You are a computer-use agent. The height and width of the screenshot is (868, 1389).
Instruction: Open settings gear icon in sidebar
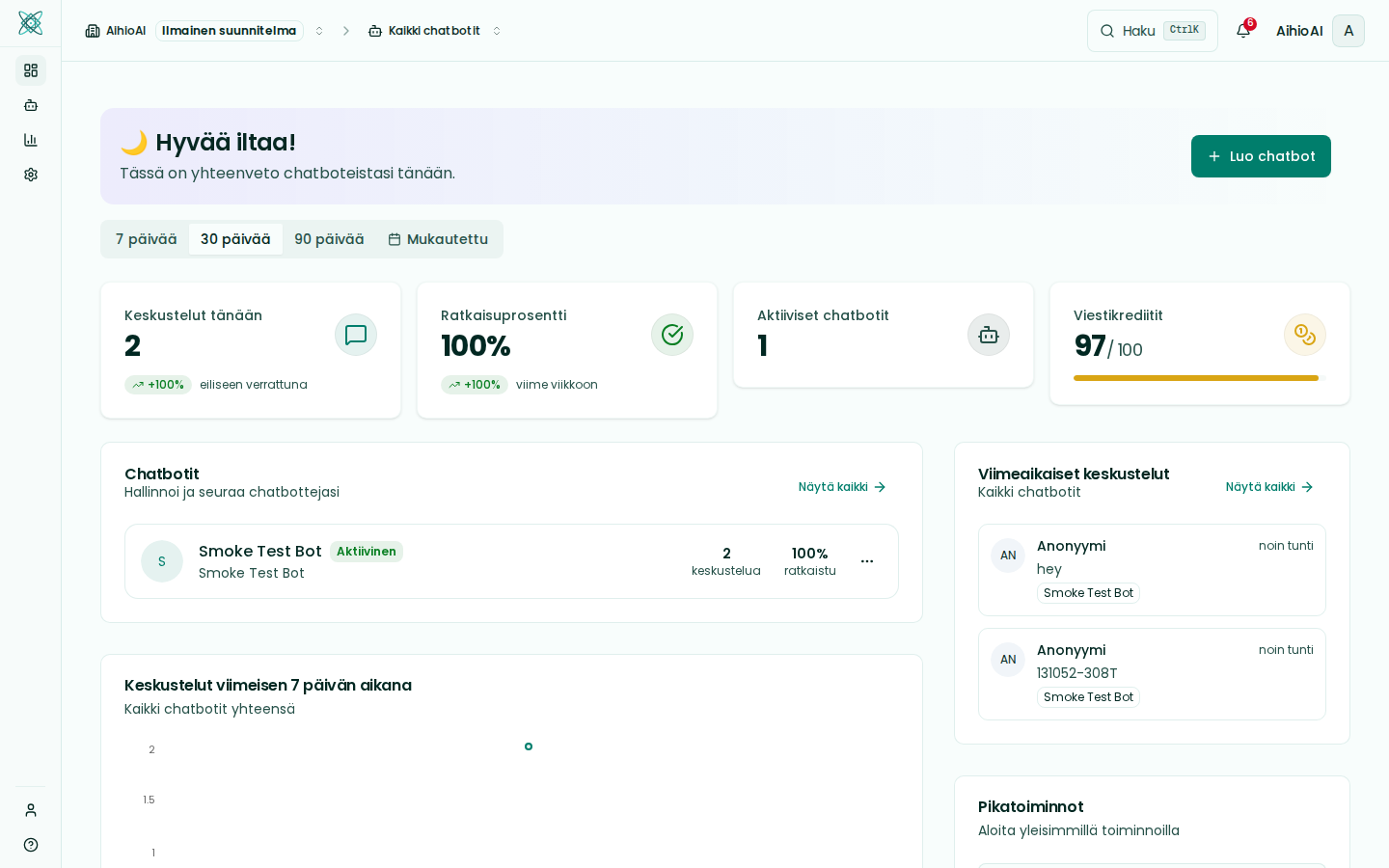click(31, 175)
